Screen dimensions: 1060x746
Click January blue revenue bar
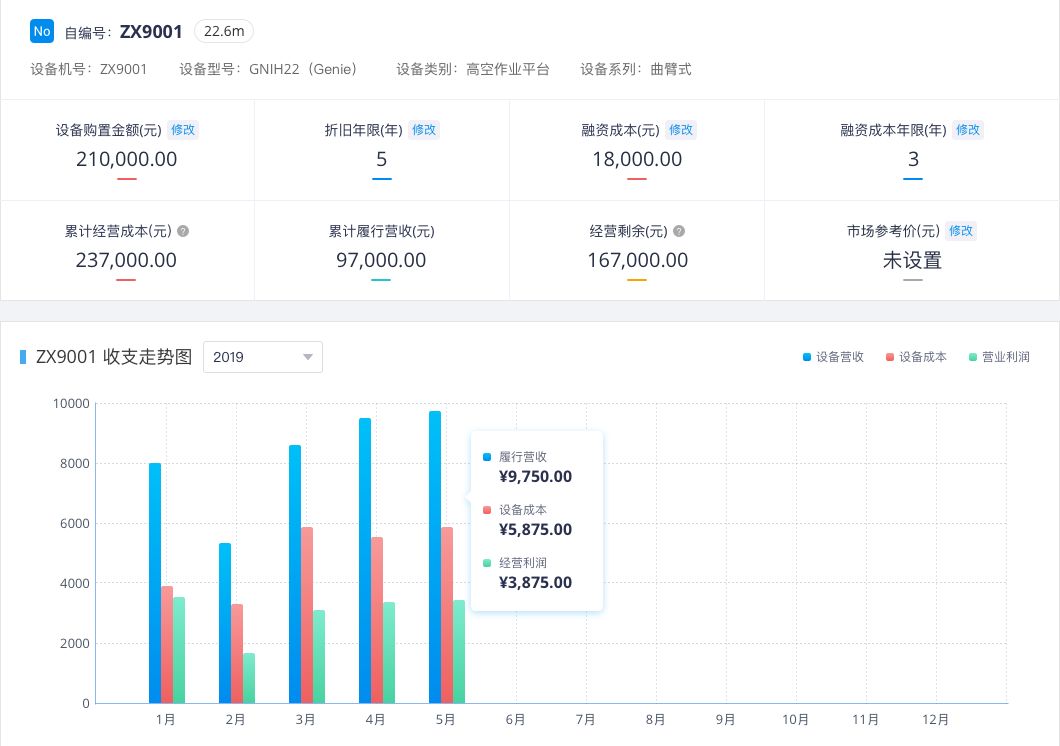tap(155, 583)
